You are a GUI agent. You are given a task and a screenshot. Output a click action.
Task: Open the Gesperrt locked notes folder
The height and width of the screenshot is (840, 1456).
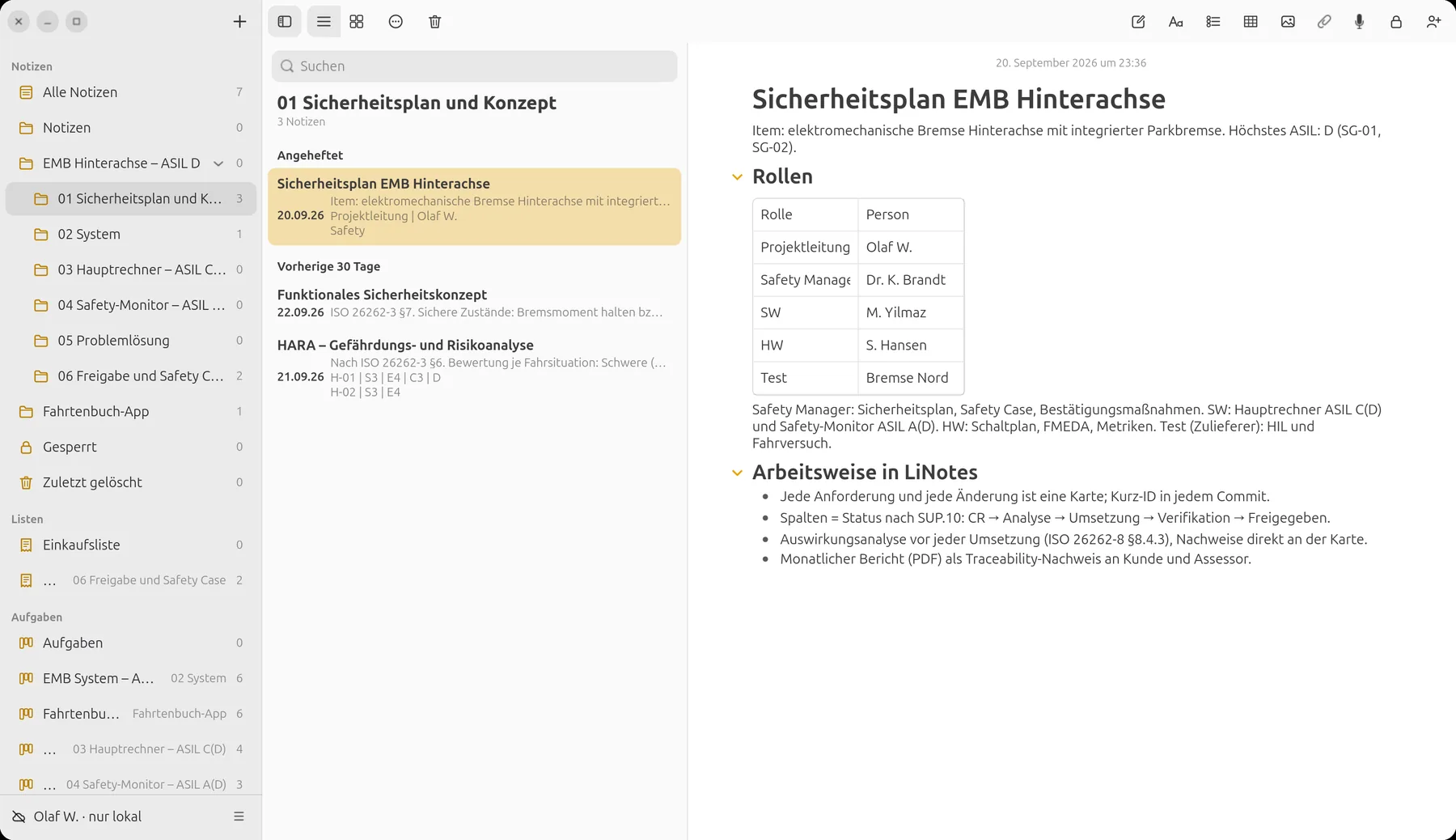point(131,447)
